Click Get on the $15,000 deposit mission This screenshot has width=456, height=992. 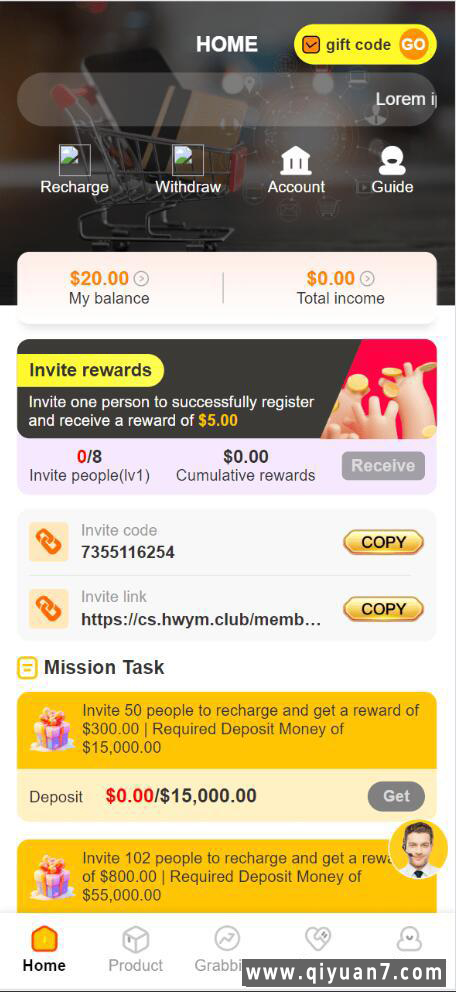point(397,796)
